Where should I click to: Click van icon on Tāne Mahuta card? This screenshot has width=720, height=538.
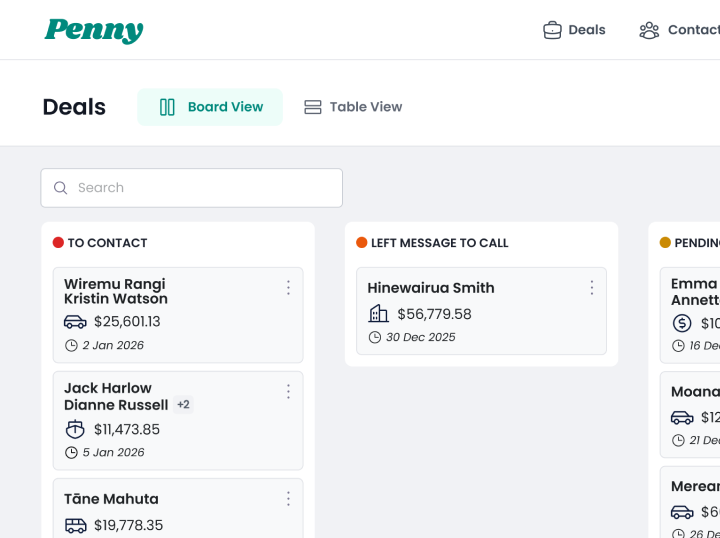click(x=75, y=525)
